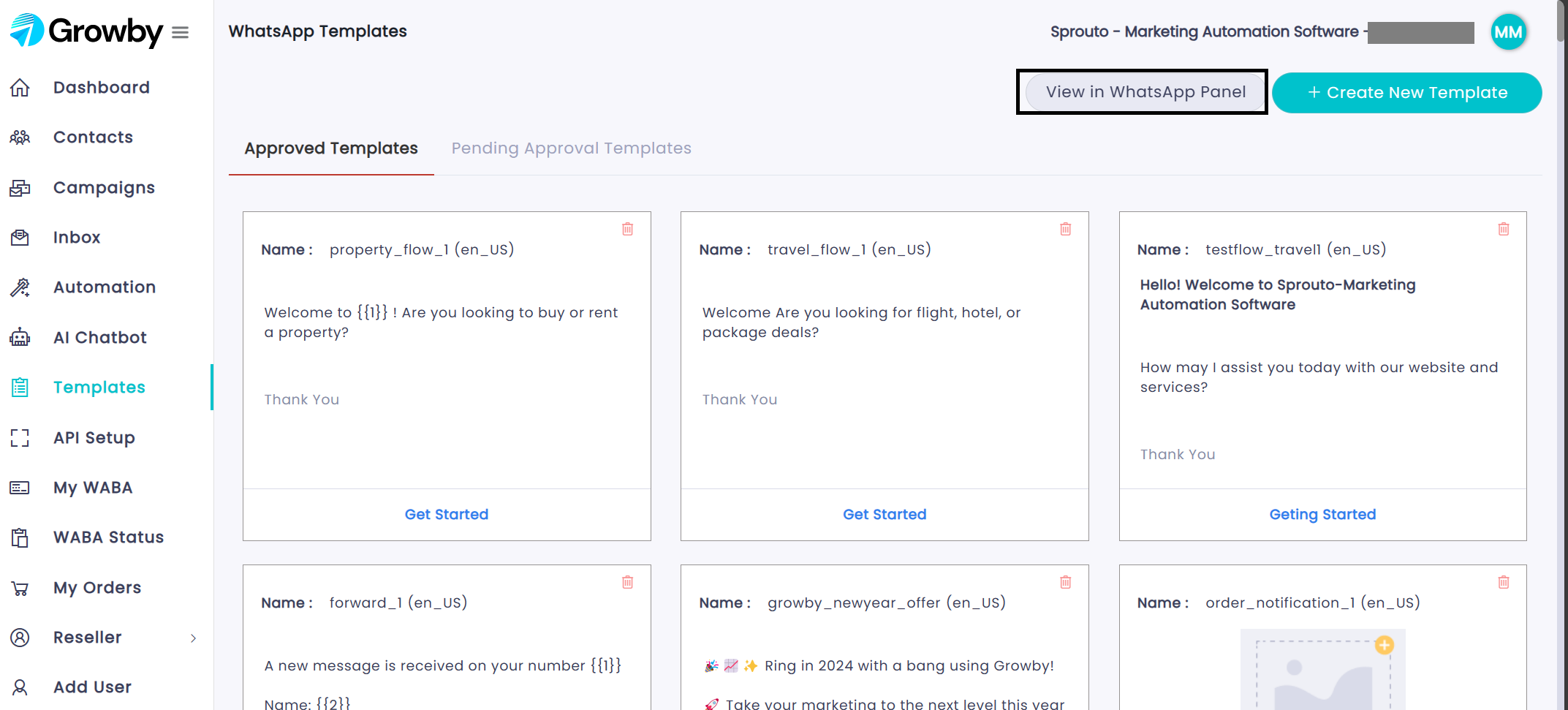This screenshot has width=1568, height=710.
Task: Navigate to AI Chatbot
Action: click(x=100, y=338)
